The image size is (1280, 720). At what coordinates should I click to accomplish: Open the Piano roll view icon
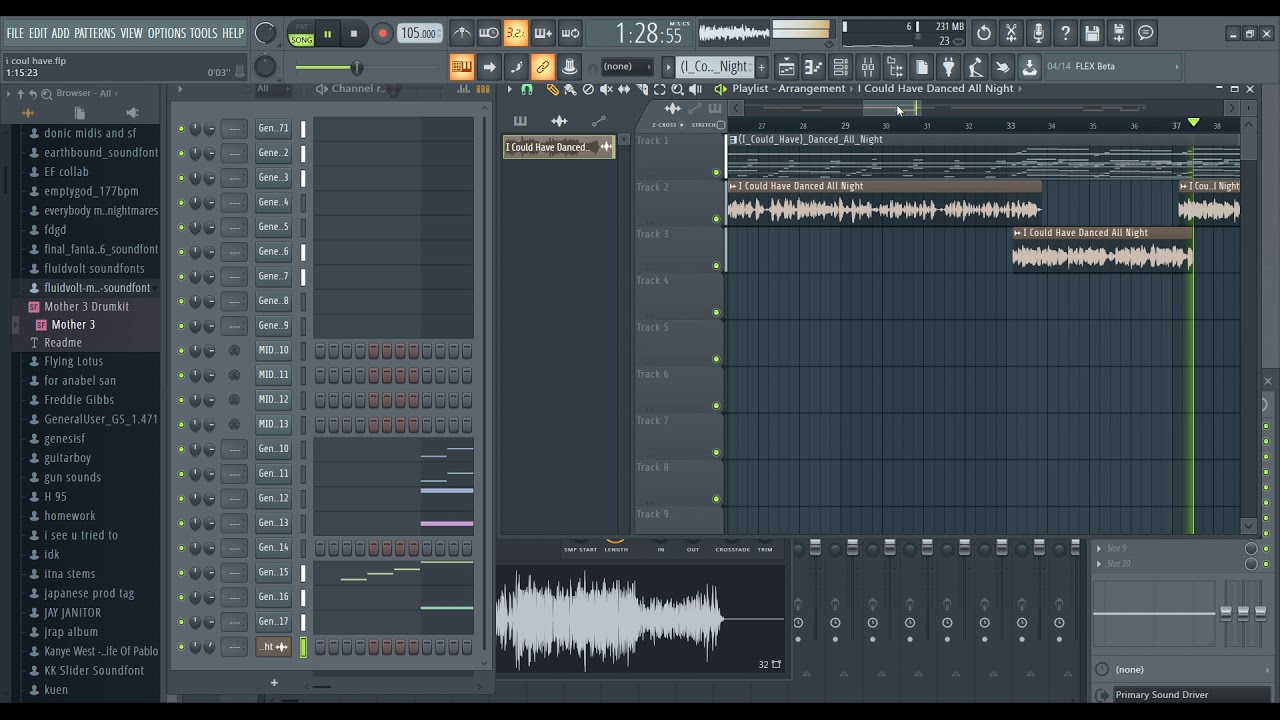[813, 67]
